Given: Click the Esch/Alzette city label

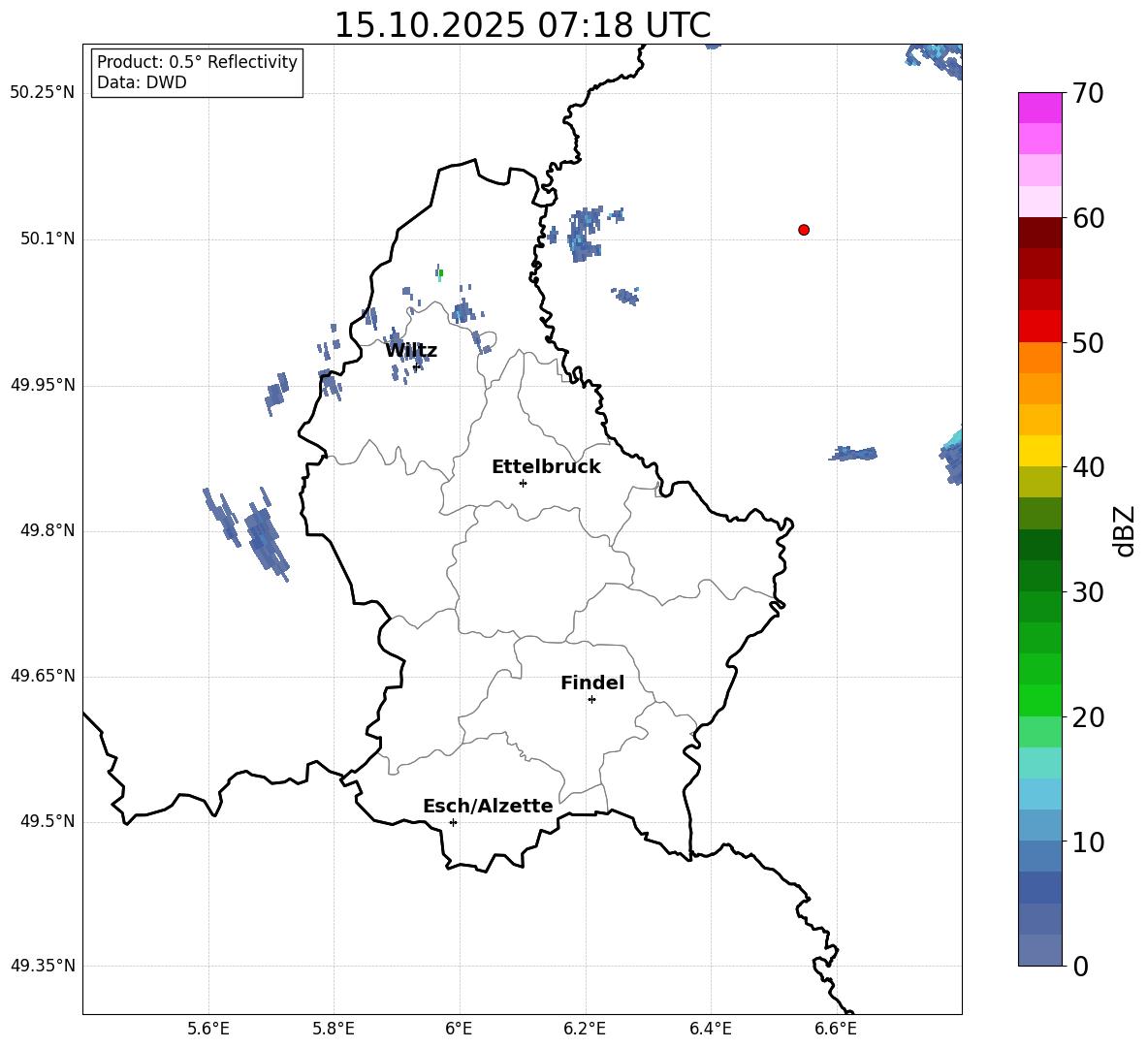Looking at the screenshot, I should (x=488, y=806).
